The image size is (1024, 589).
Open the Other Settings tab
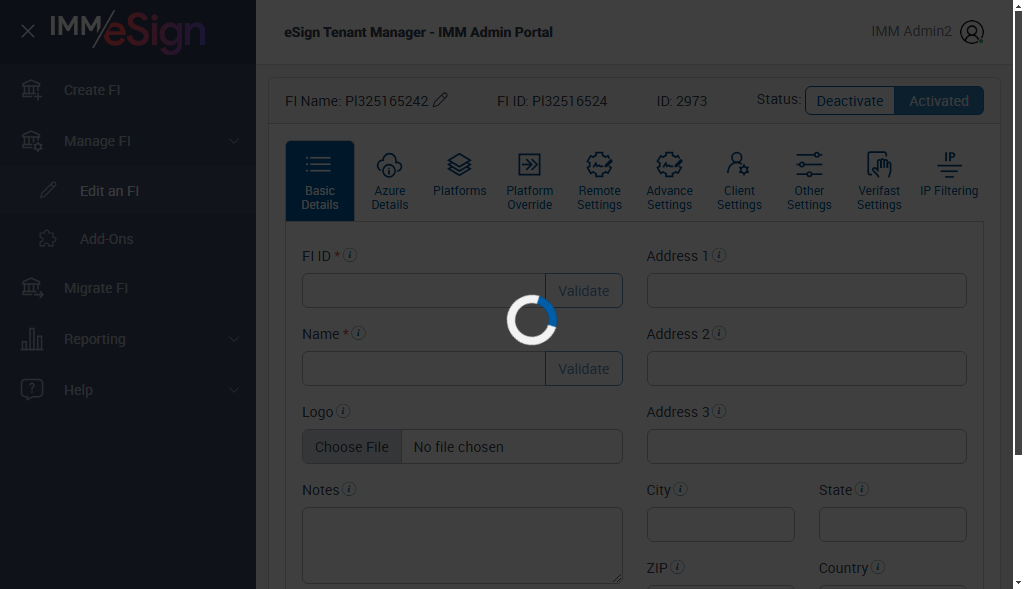pos(809,181)
